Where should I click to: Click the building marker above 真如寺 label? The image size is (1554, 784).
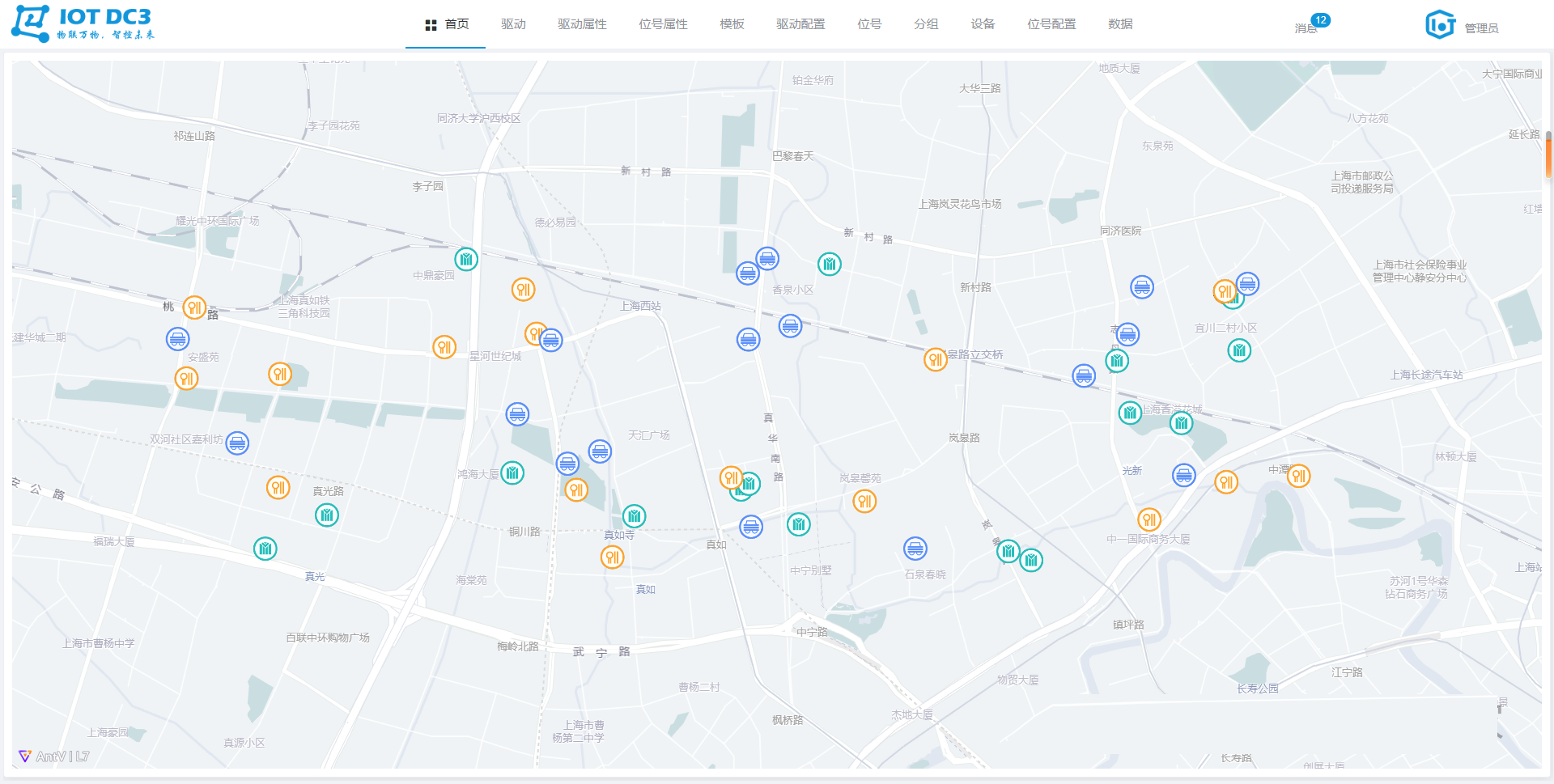pos(635,515)
